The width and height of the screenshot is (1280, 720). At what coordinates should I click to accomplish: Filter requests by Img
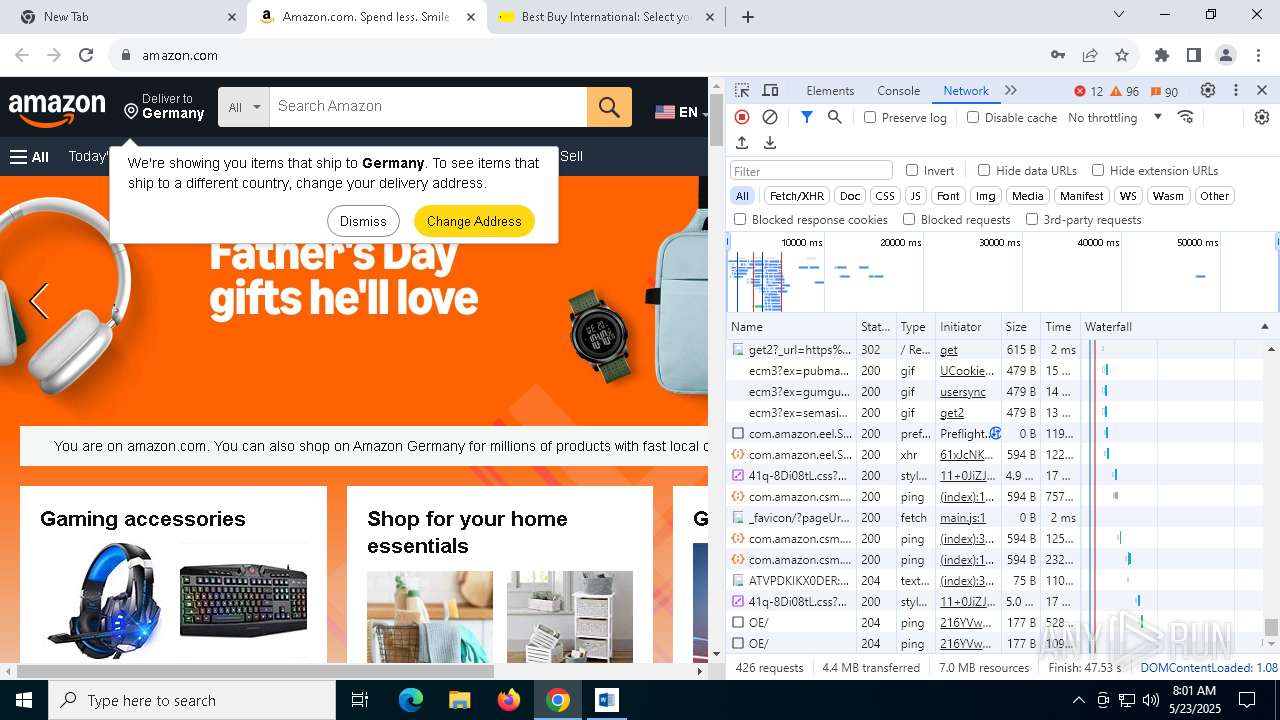click(986, 196)
